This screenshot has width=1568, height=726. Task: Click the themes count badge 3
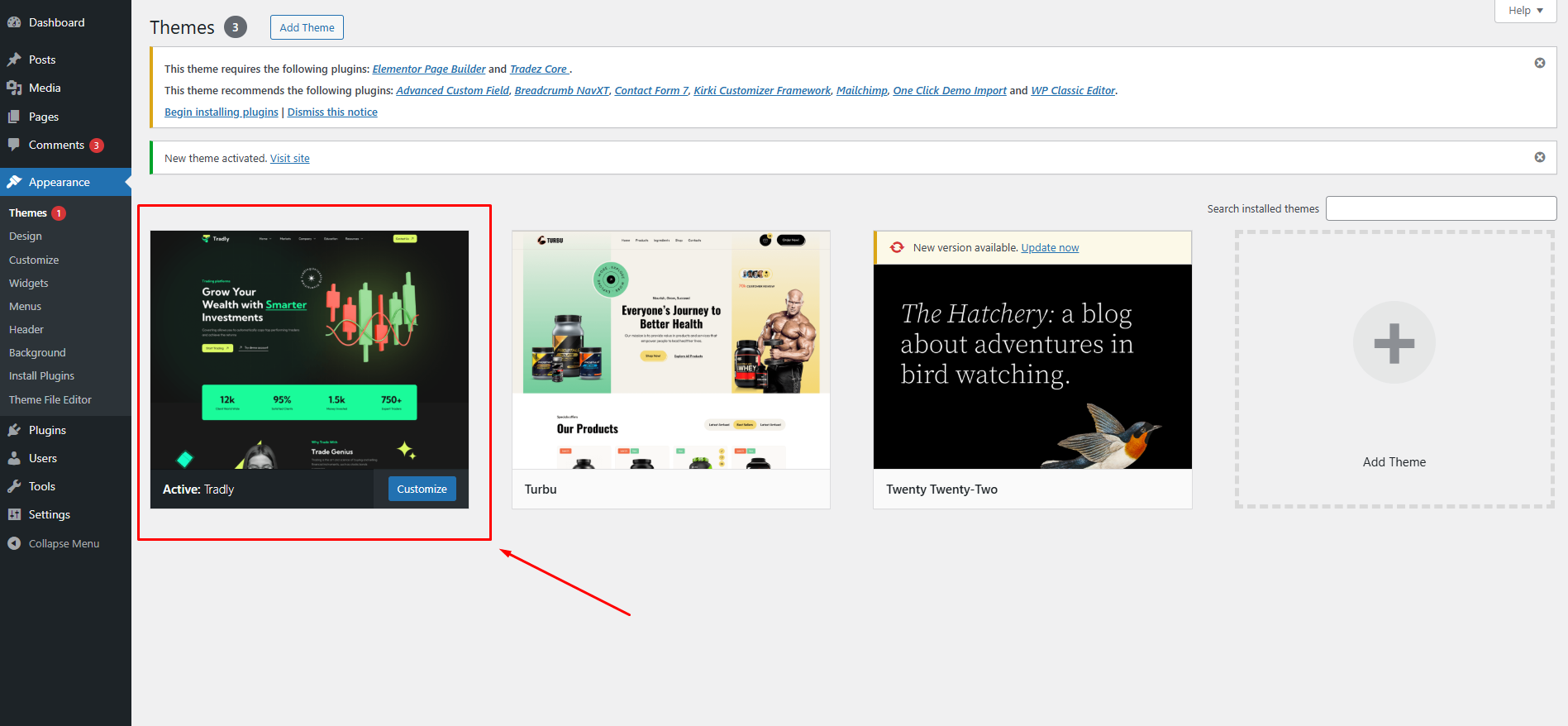click(x=236, y=27)
